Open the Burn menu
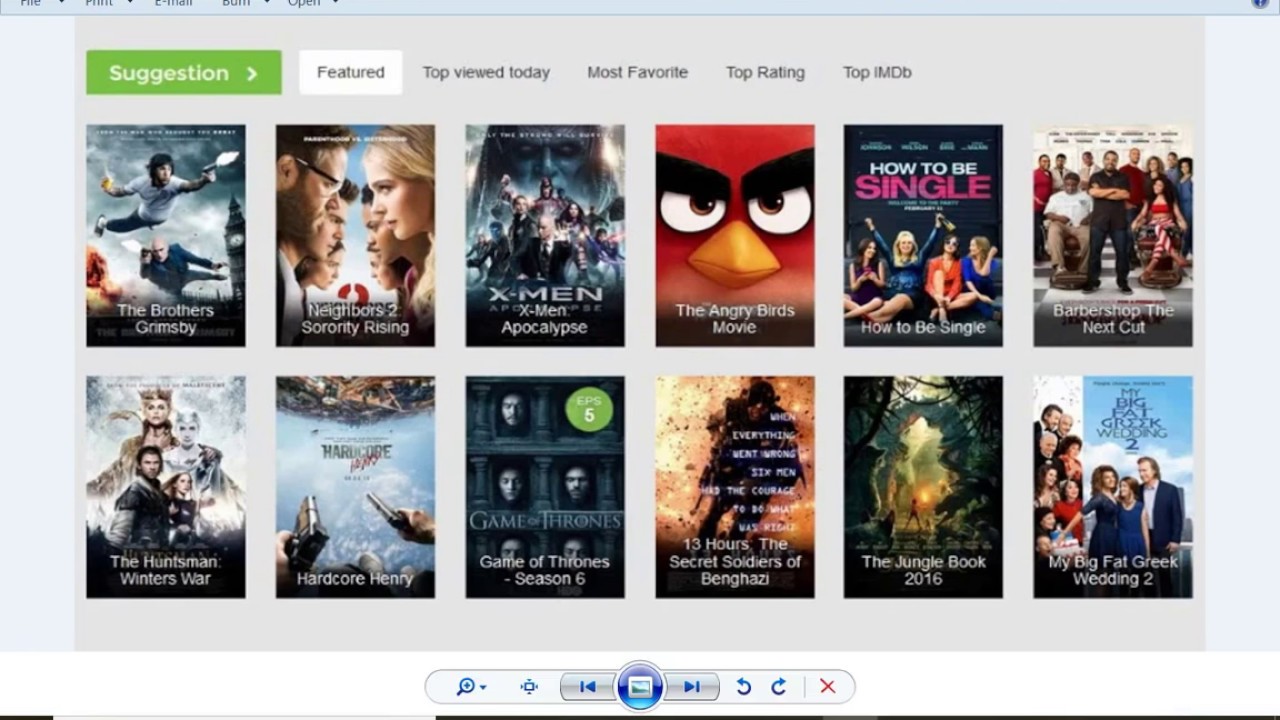1280x720 pixels. 245,3
